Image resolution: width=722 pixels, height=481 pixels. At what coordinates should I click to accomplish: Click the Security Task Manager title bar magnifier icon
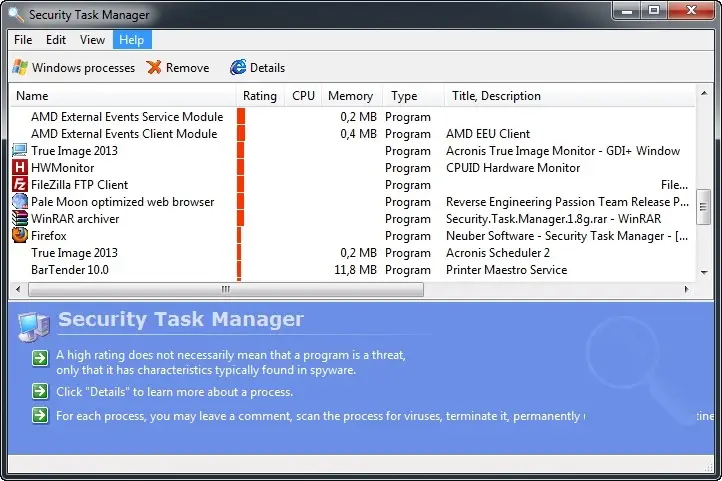pyautogui.click(x=16, y=14)
